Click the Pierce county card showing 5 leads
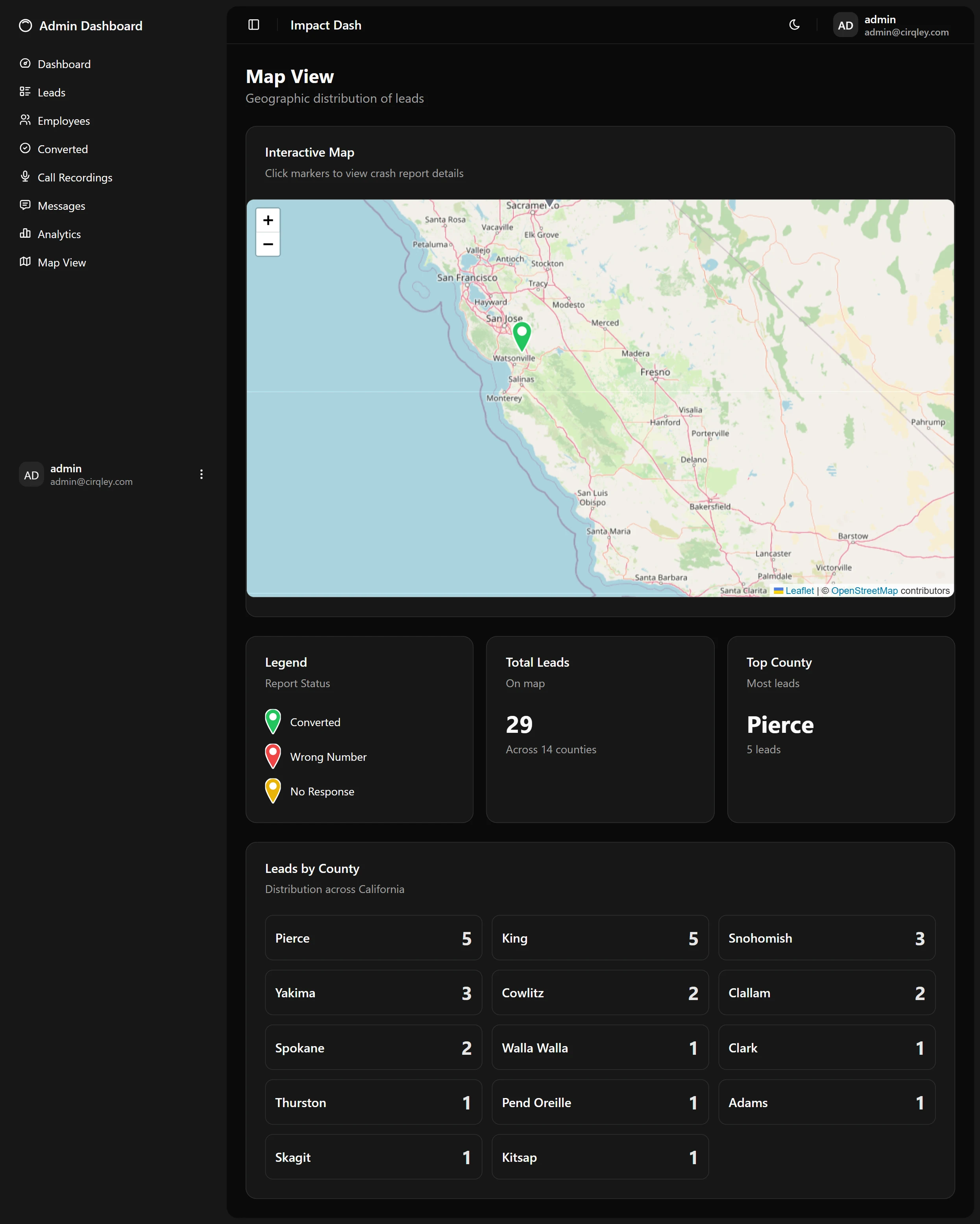 click(x=373, y=937)
